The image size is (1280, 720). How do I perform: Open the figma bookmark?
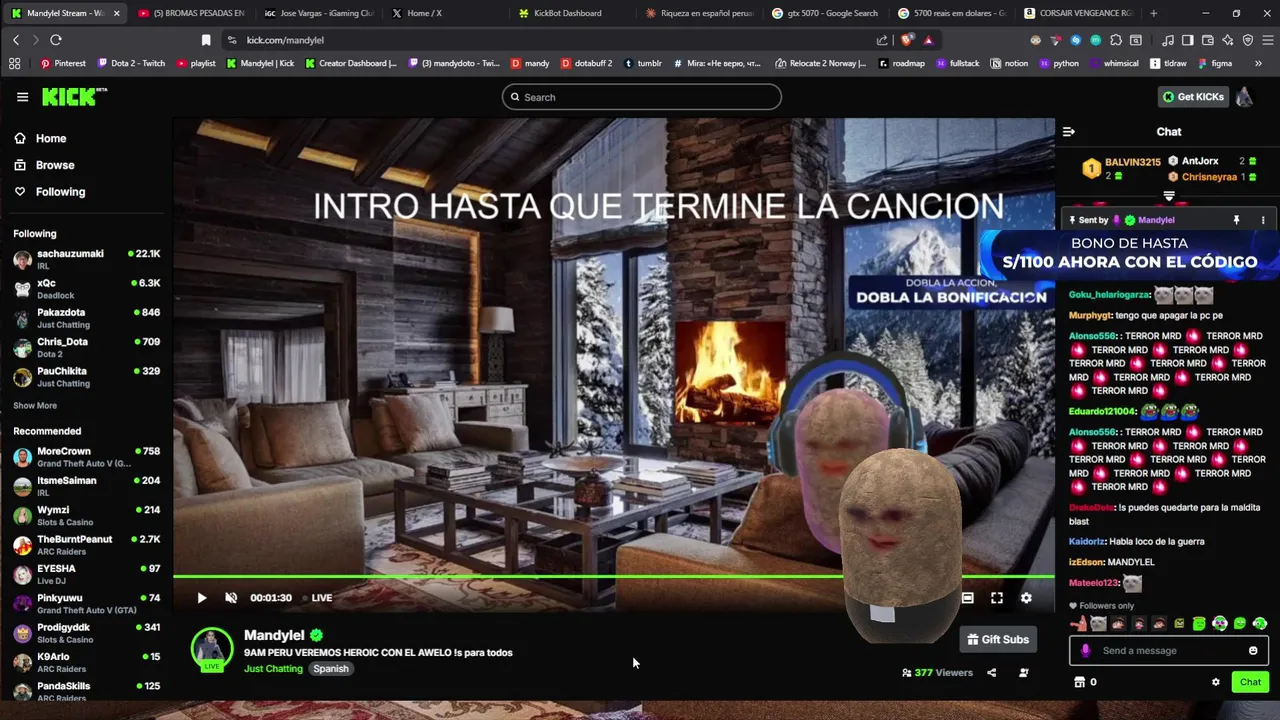1213,63
